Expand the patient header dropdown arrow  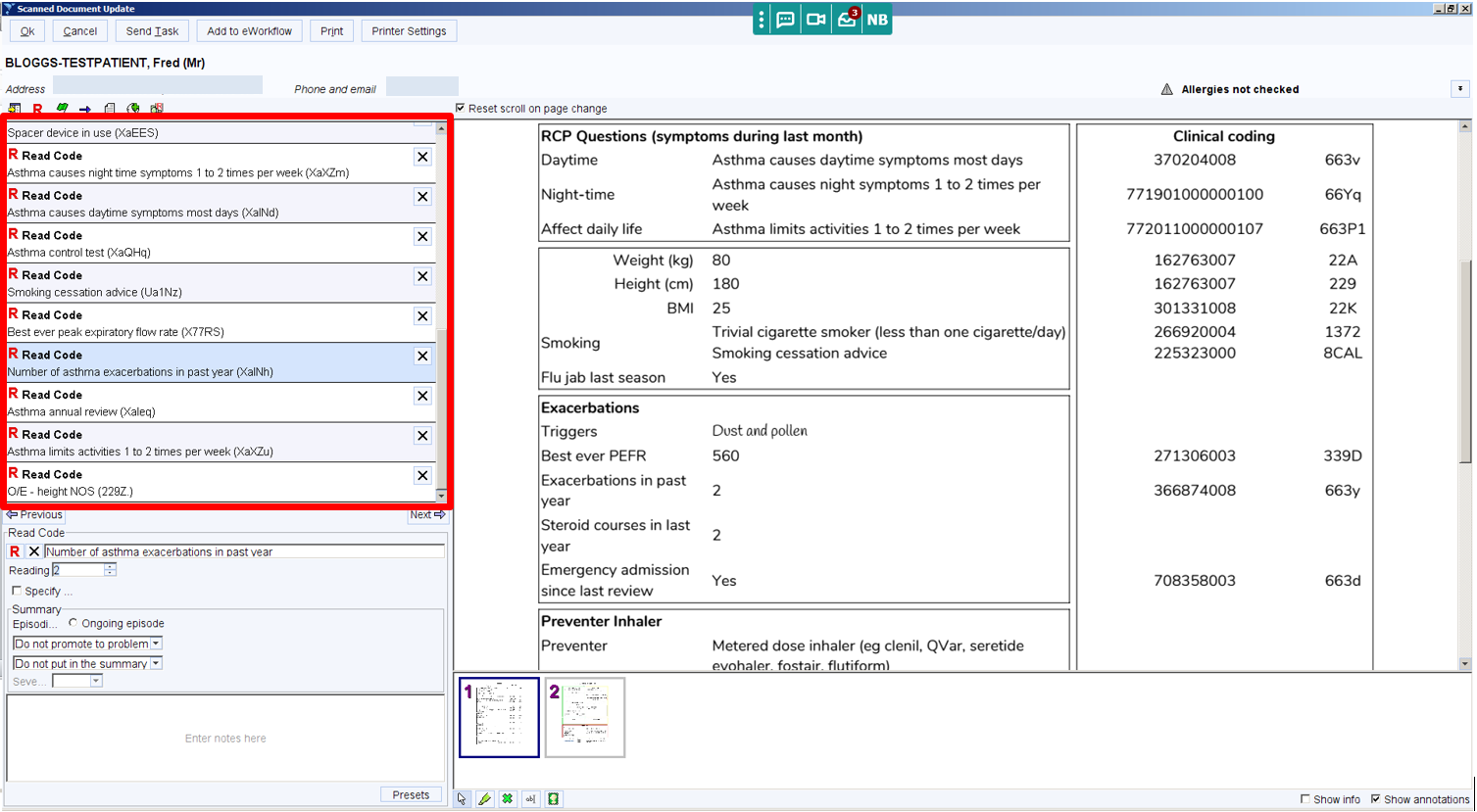[x=1459, y=89]
